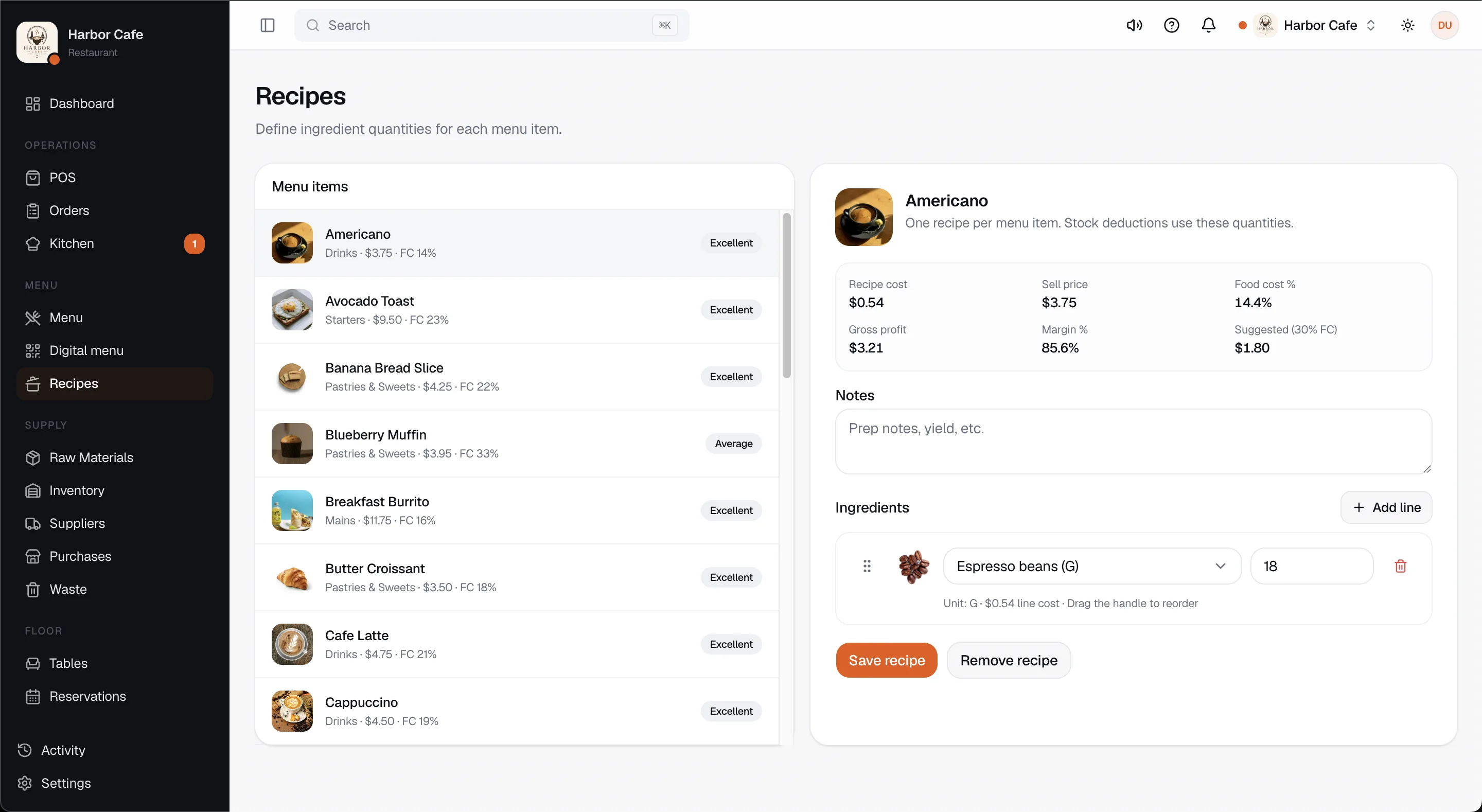1482x812 pixels.
Task: Click the ingredient quantity field showing 18
Action: (1312, 566)
